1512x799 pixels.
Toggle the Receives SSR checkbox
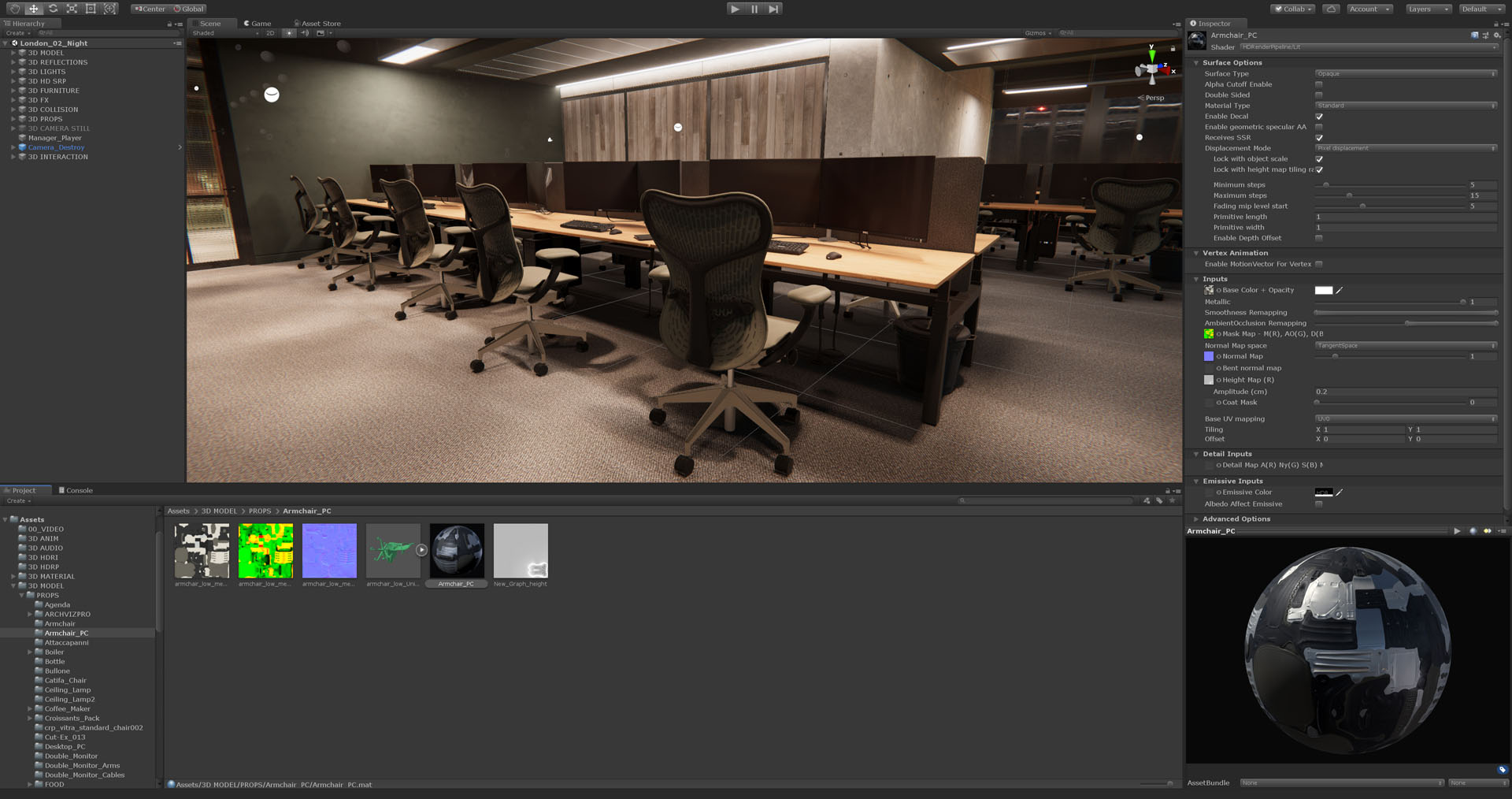point(1319,138)
